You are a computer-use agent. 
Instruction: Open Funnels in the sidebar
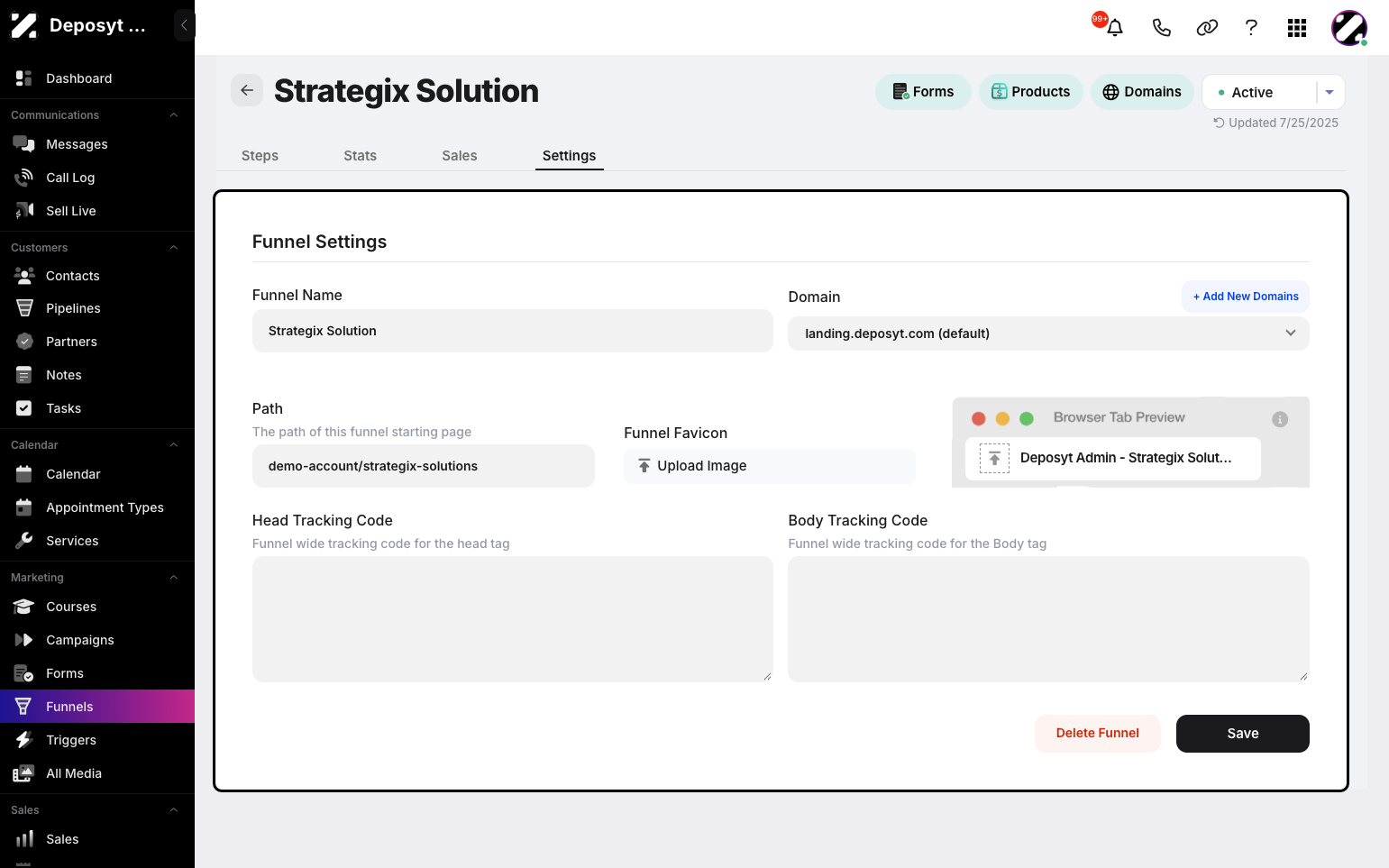97,707
